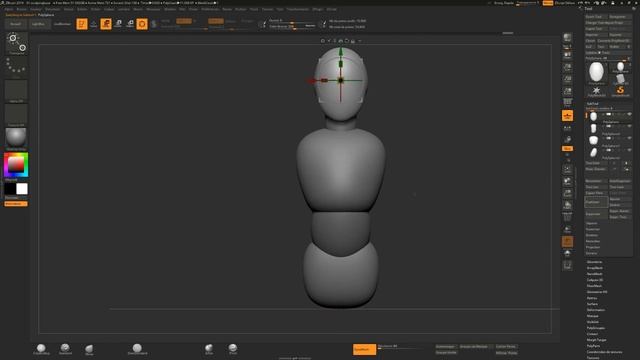Screen dimensions: 640x360
Task: Expand the Morph Target subpalette
Action: [x=596, y=340]
